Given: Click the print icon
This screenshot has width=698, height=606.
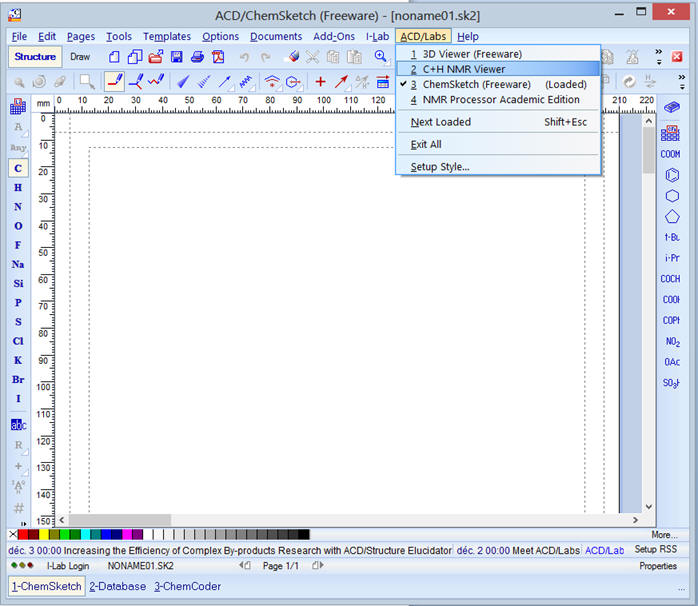Looking at the screenshot, I should [197, 57].
